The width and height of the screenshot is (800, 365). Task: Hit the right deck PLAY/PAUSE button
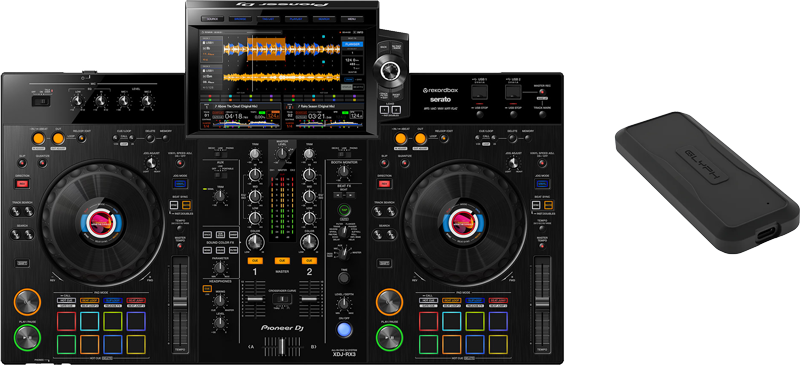(389, 337)
